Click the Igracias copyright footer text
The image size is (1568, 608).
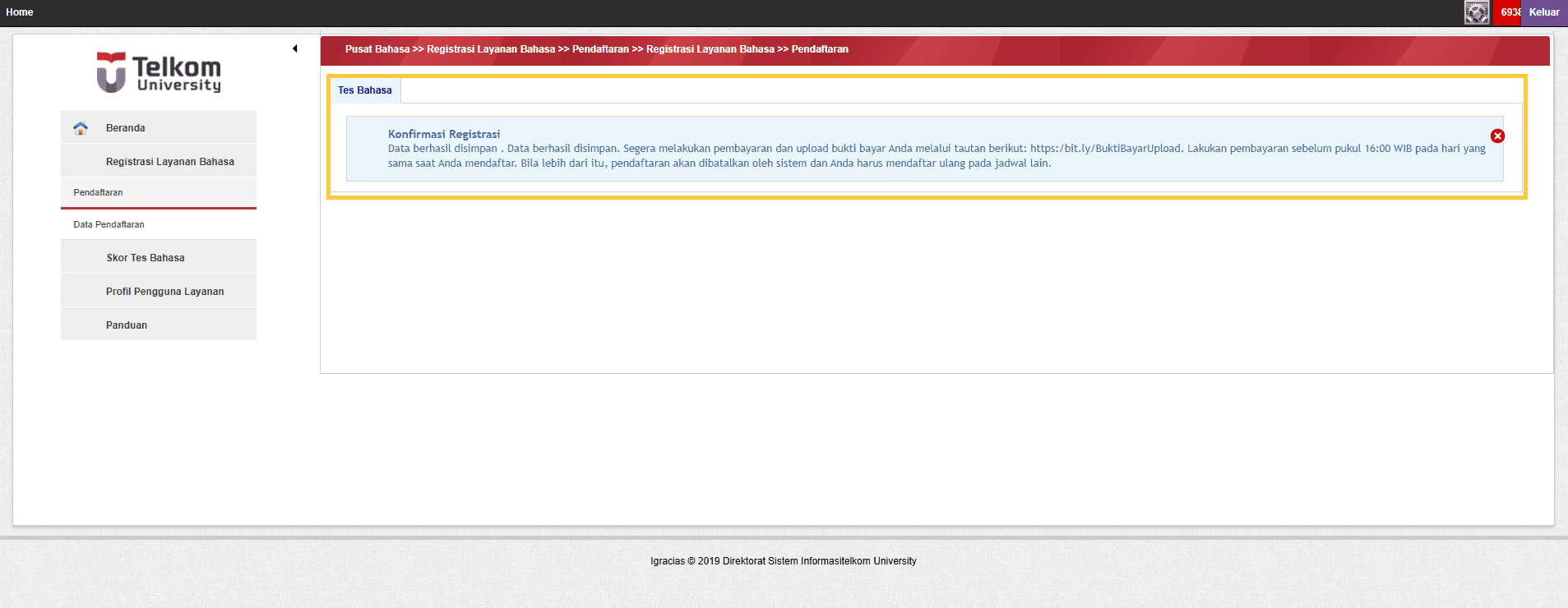click(783, 561)
